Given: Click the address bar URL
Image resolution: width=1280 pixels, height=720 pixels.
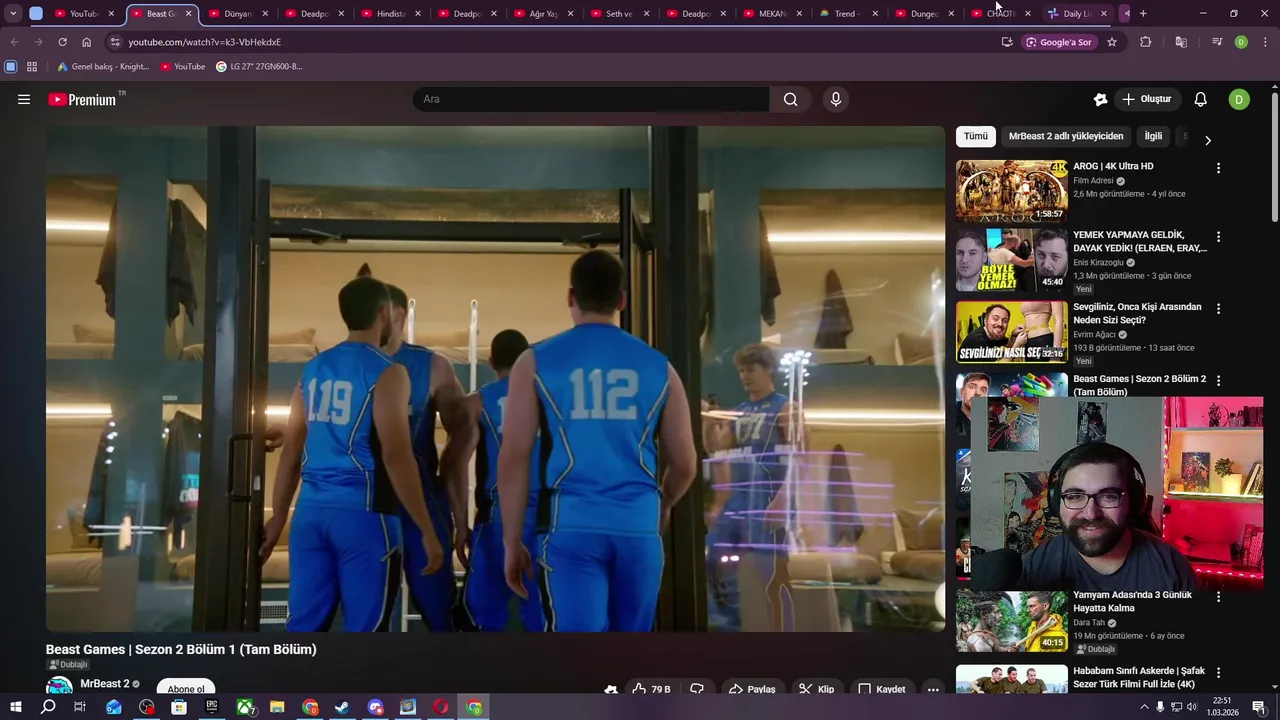Looking at the screenshot, I should click(204, 42).
